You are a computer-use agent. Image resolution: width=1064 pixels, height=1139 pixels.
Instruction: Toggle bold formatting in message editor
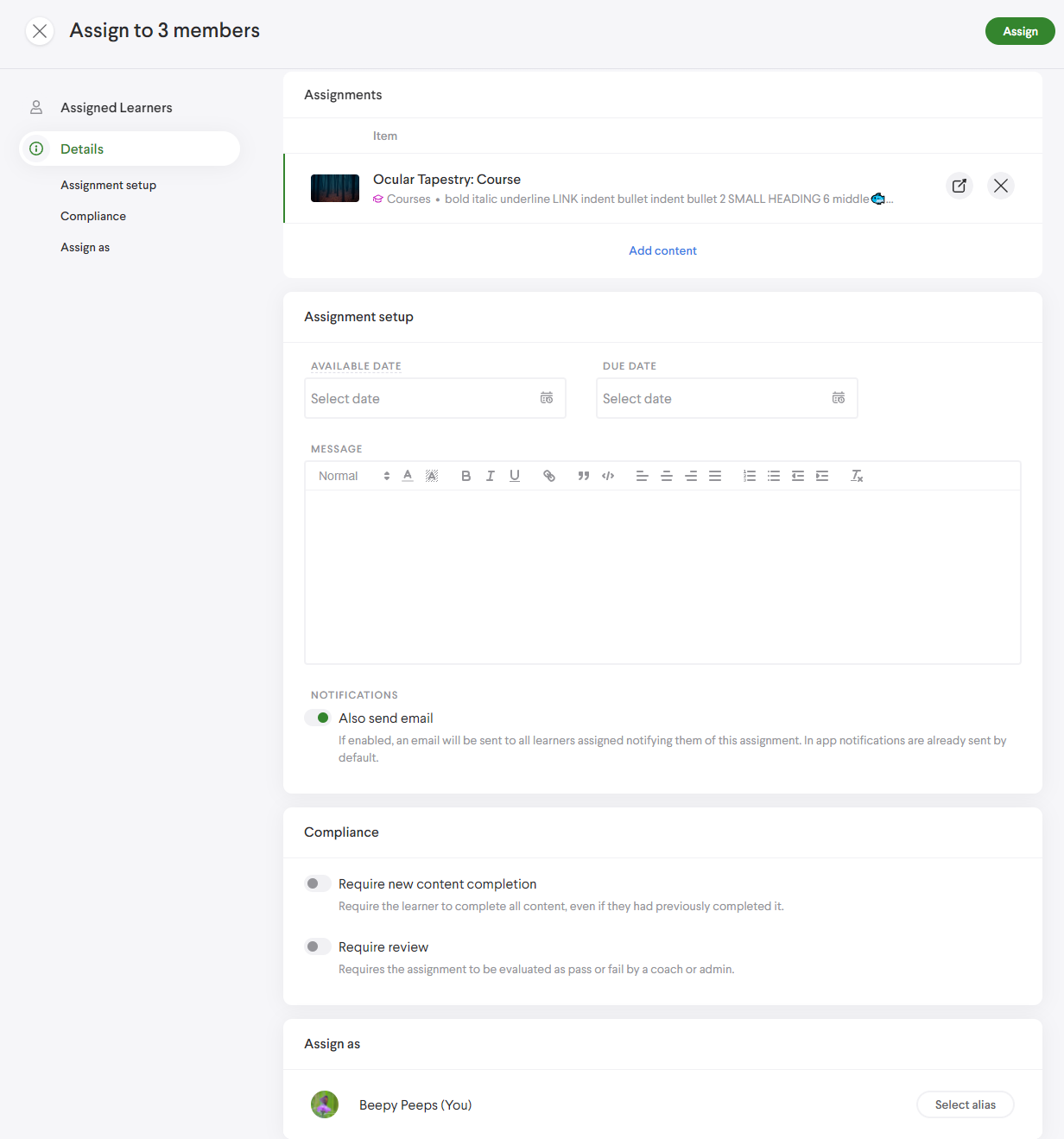465,476
